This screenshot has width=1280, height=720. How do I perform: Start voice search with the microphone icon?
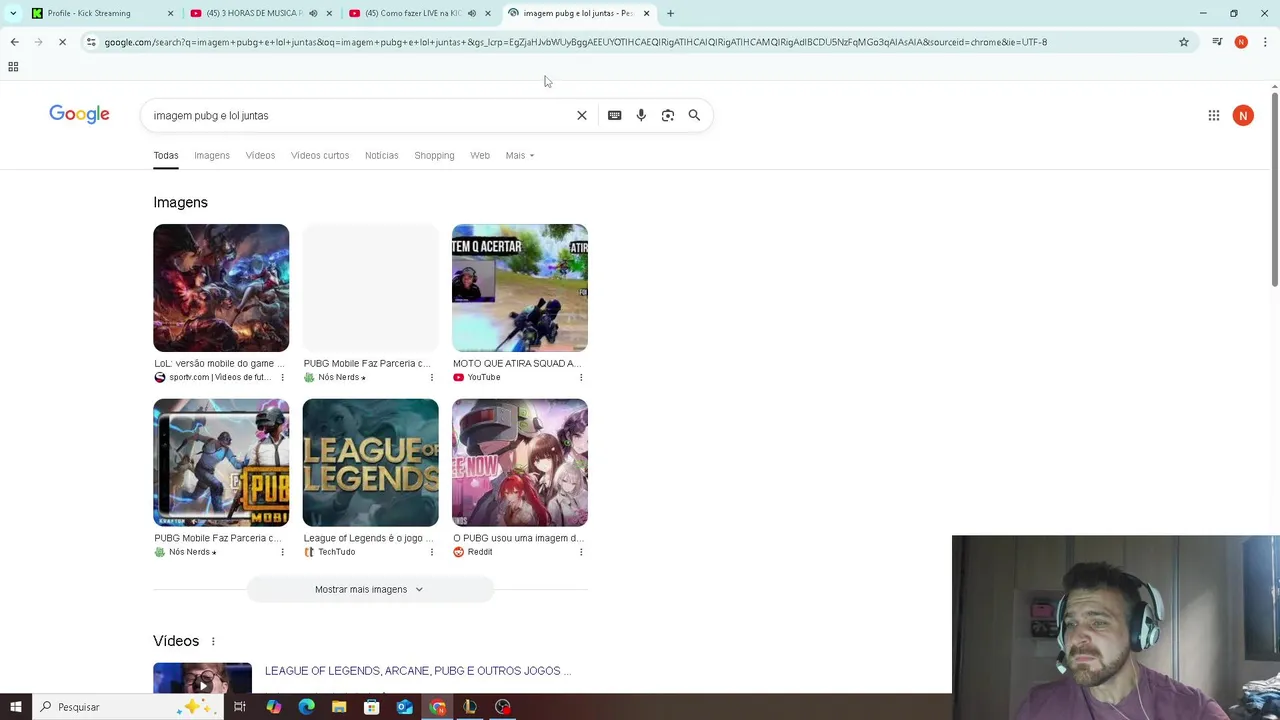tap(641, 115)
